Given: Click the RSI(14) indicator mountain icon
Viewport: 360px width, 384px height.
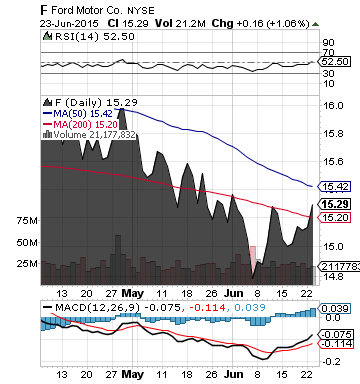Looking at the screenshot, I should 47,36.
